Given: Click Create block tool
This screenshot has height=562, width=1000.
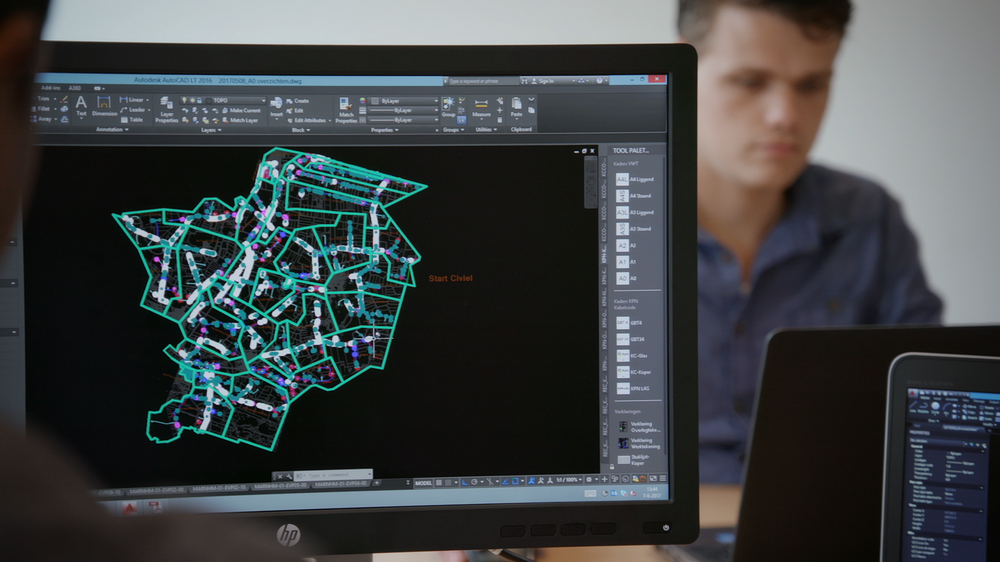Looking at the screenshot, I should [x=297, y=101].
